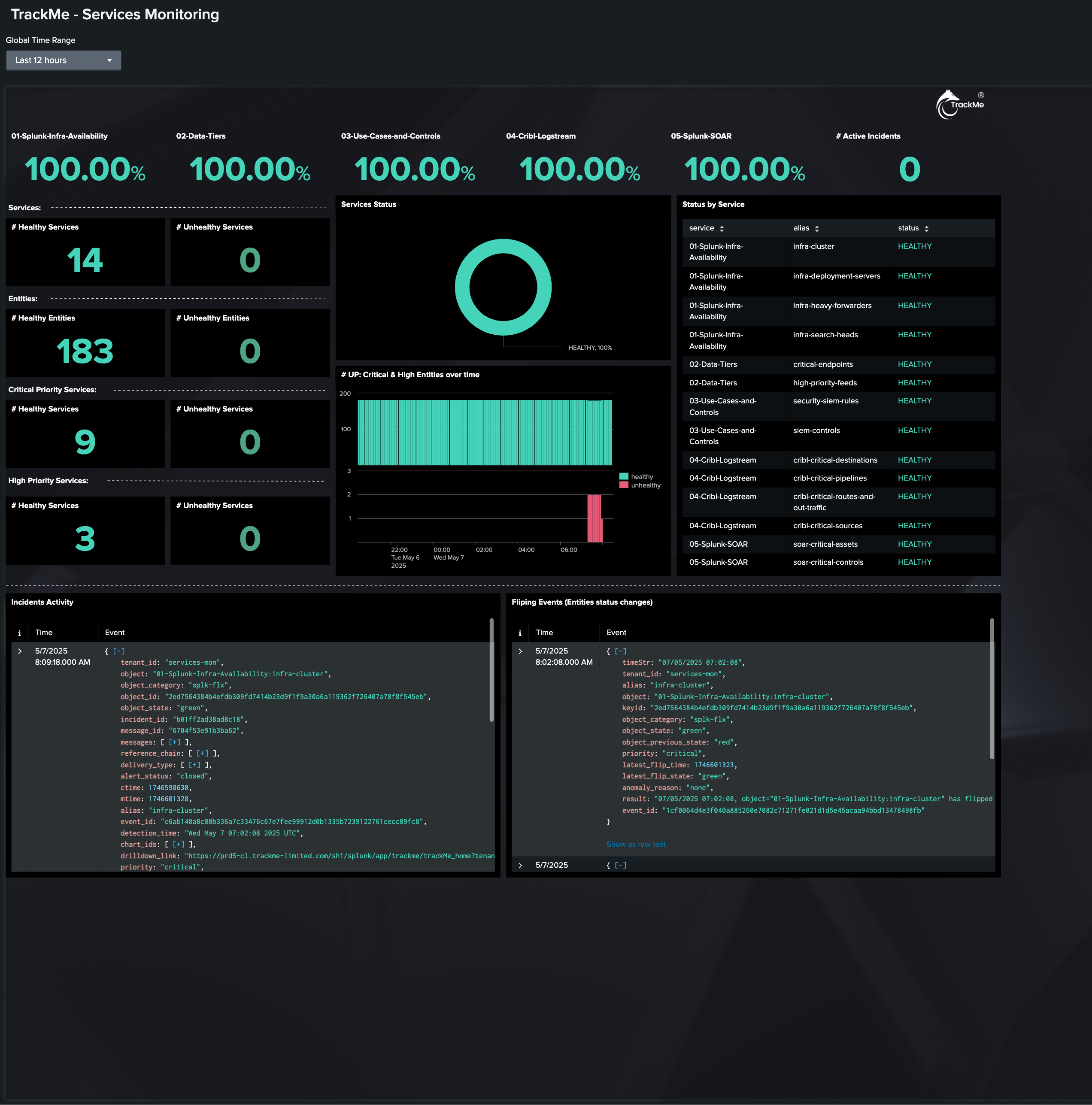Screen dimensions: 1092x1105
Task: Click the HEALTHY, 100% donut chart label
Action: (590, 348)
